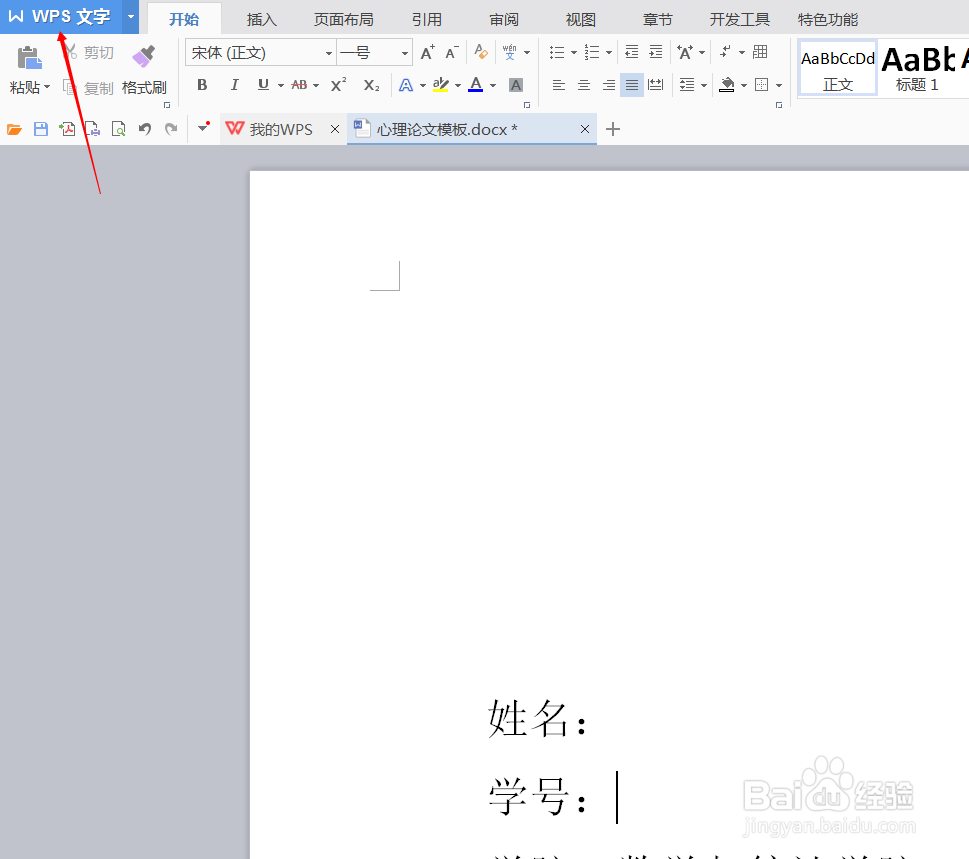Expand highlight color dropdown arrow
Image resolution: width=969 pixels, height=859 pixels.
pyautogui.click(x=458, y=85)
